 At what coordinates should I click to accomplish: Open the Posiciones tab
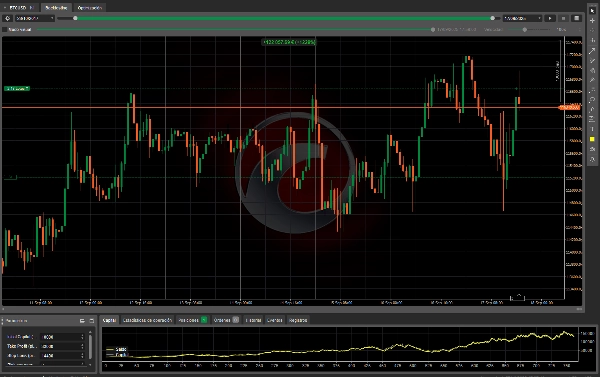(192, 320)
